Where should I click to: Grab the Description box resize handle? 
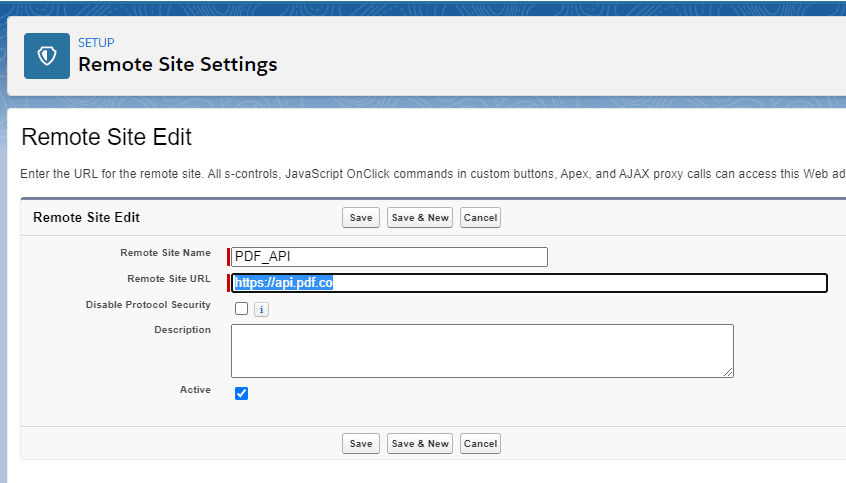point(728,372)
